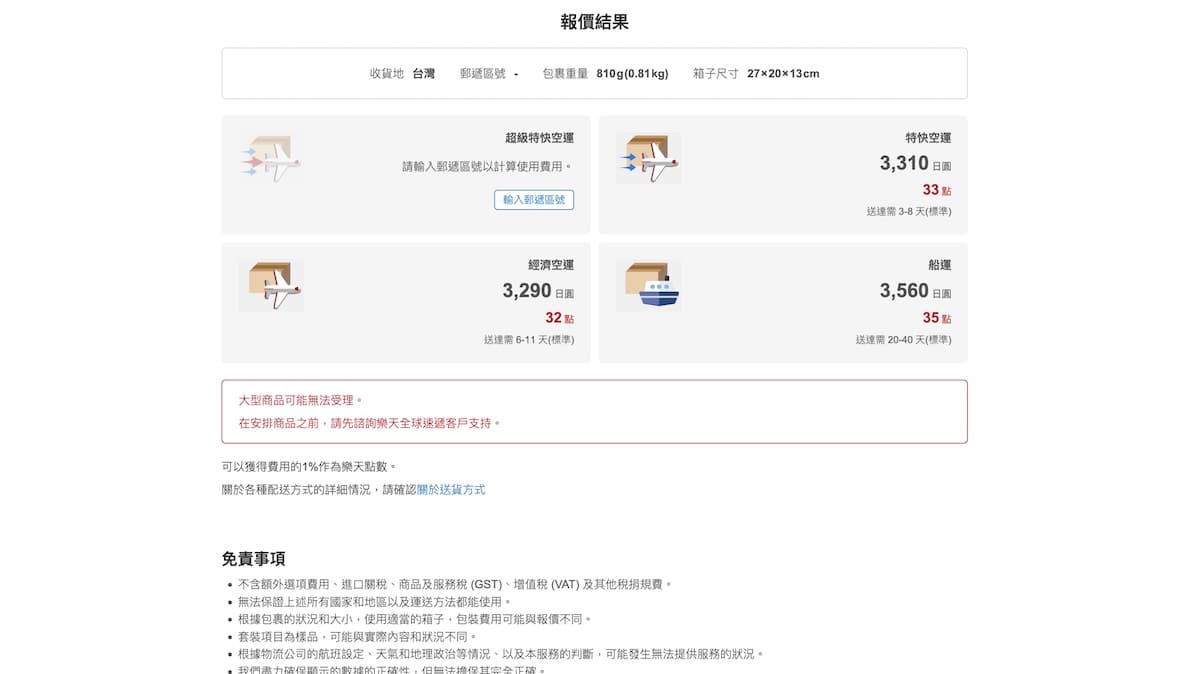
Task: Click the 特快空運 package plane icon
Action: pyautogui.click(x=648, y=158)
